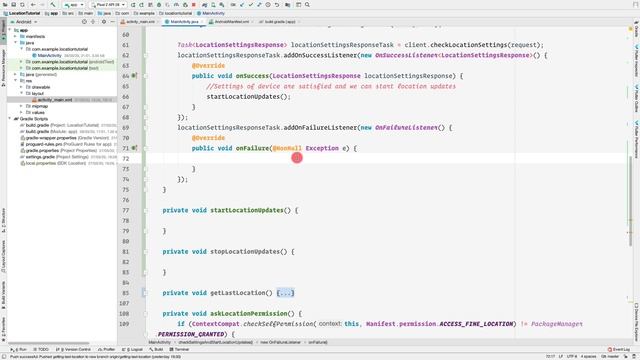Click the red Stop icon in toolbar
Viewport: 640px width, 360px height.
pos(194,4)
